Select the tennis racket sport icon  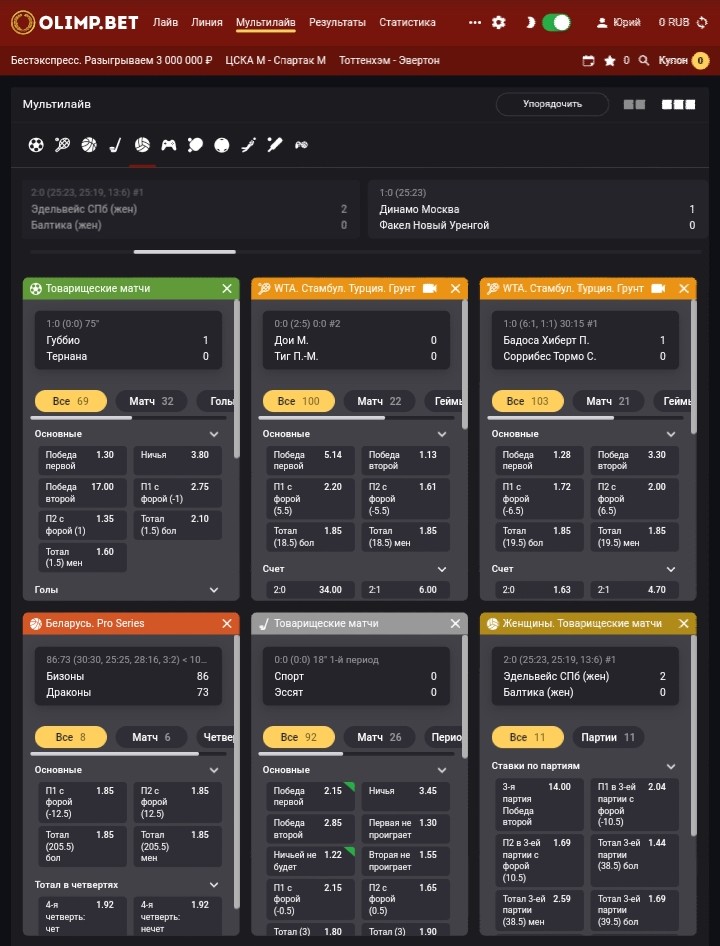click(x=63, y=145)
